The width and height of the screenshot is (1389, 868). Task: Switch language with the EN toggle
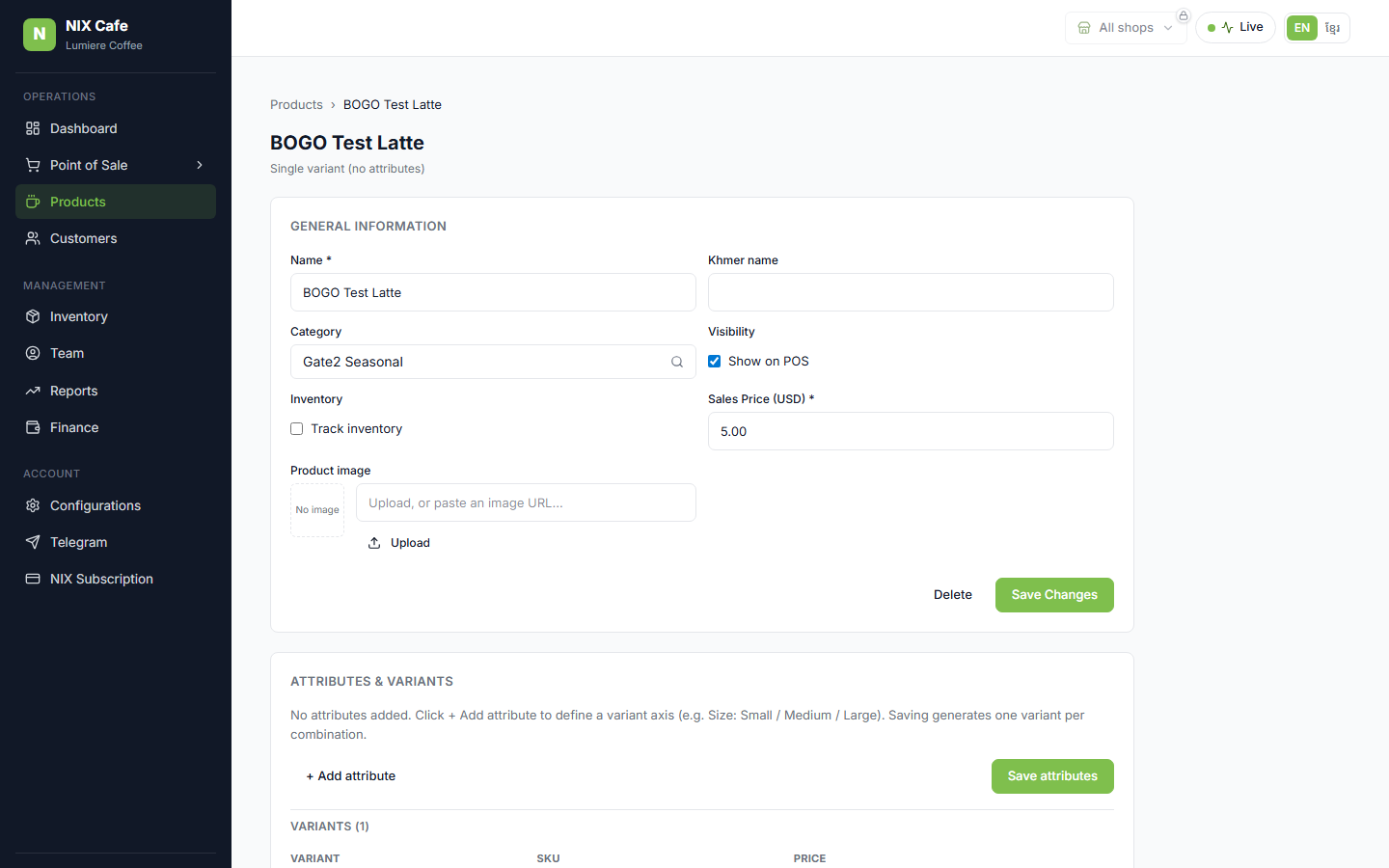1302,28
